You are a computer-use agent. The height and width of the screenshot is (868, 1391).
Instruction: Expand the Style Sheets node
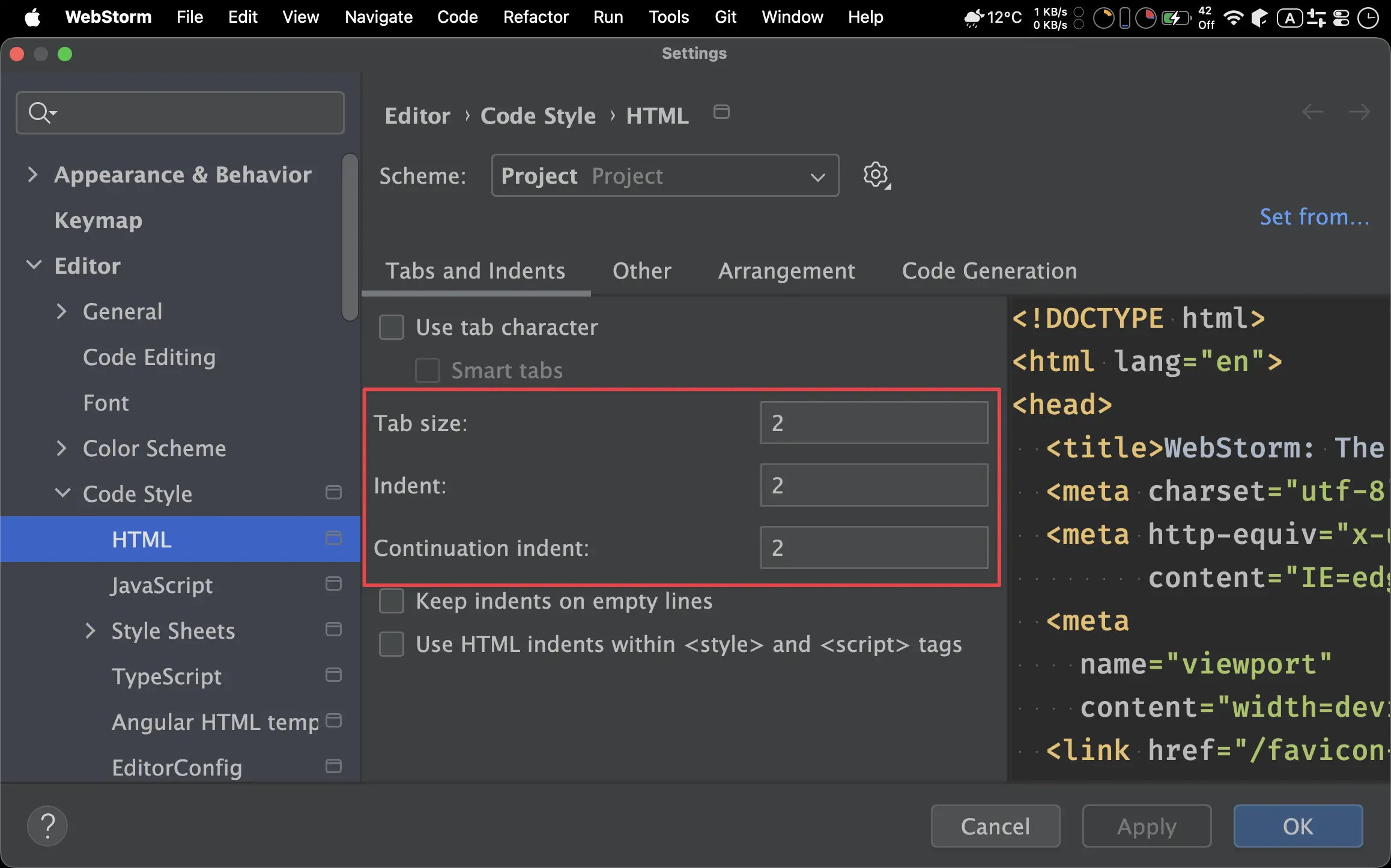coord(90,631)
